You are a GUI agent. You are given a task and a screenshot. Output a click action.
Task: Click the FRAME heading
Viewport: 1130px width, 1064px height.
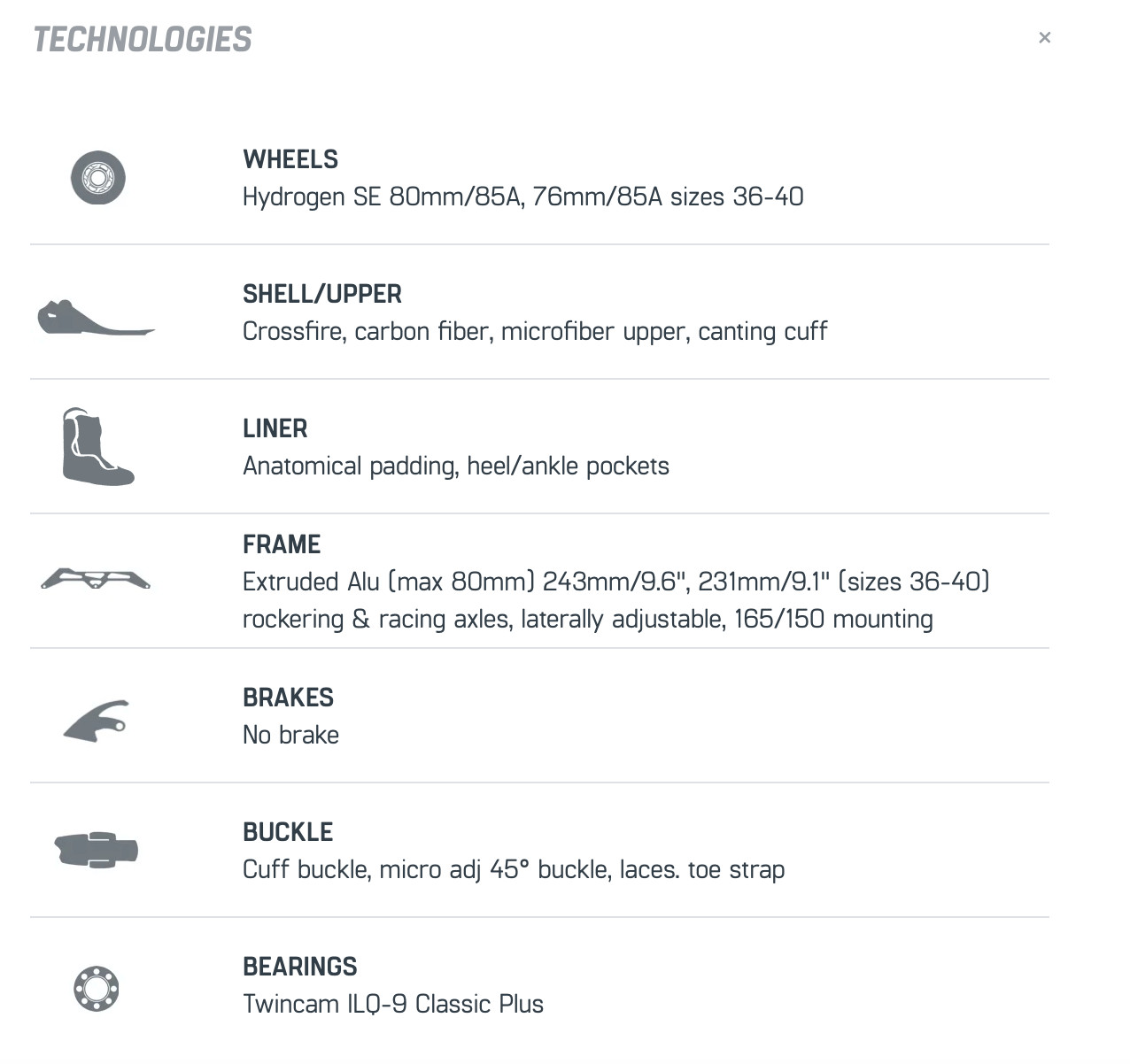point(282,544)
